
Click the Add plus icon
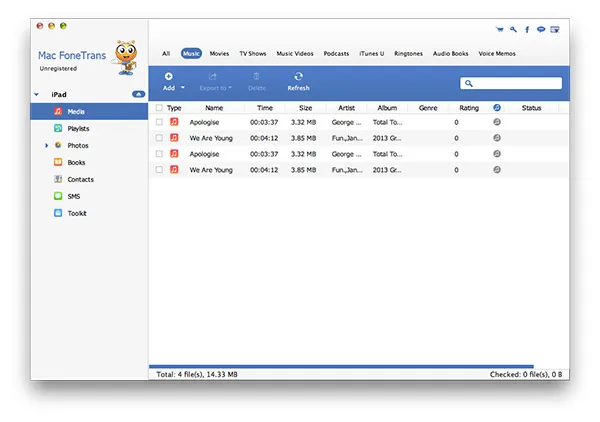click(168, 77)
